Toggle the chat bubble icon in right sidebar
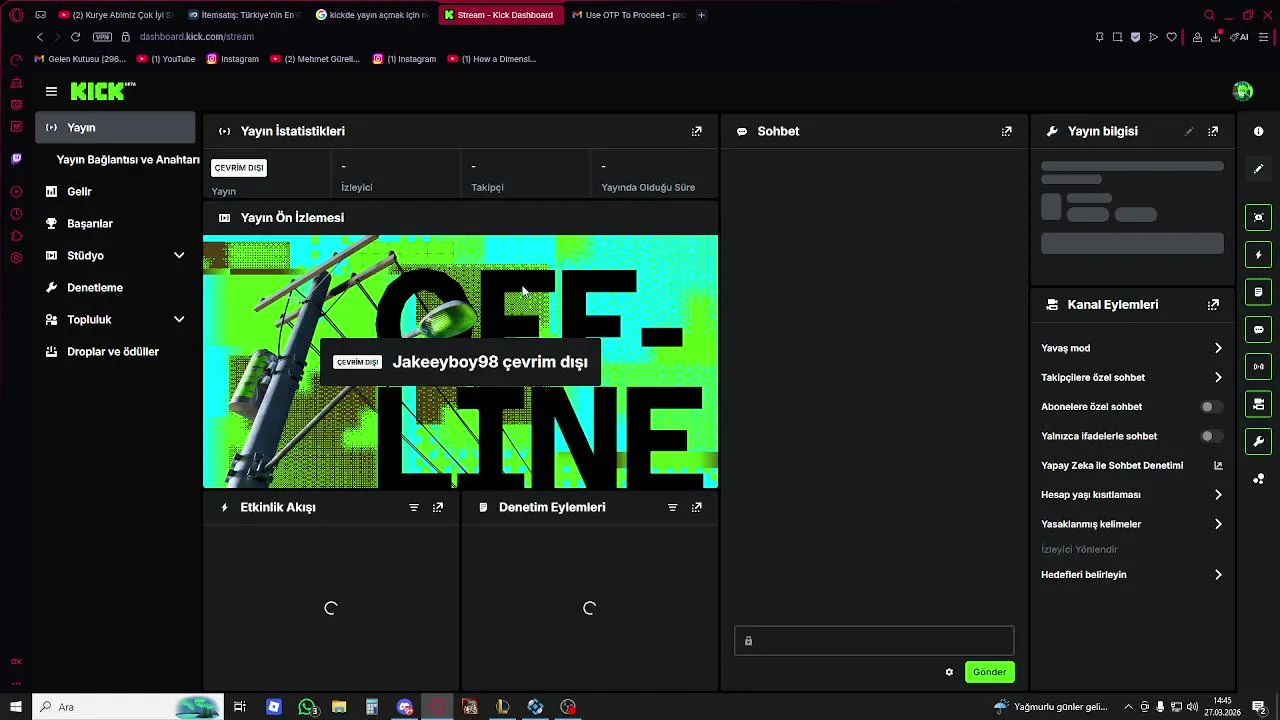This screenshot has width=1280, height=720. coord(1258,329)
